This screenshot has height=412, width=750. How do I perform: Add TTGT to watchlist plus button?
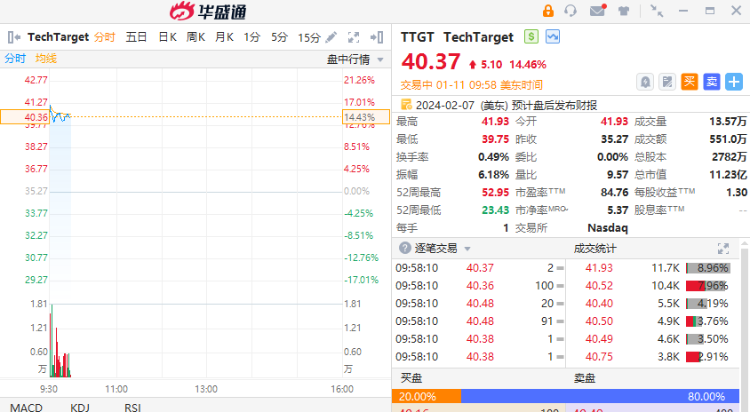click(734, 82)
